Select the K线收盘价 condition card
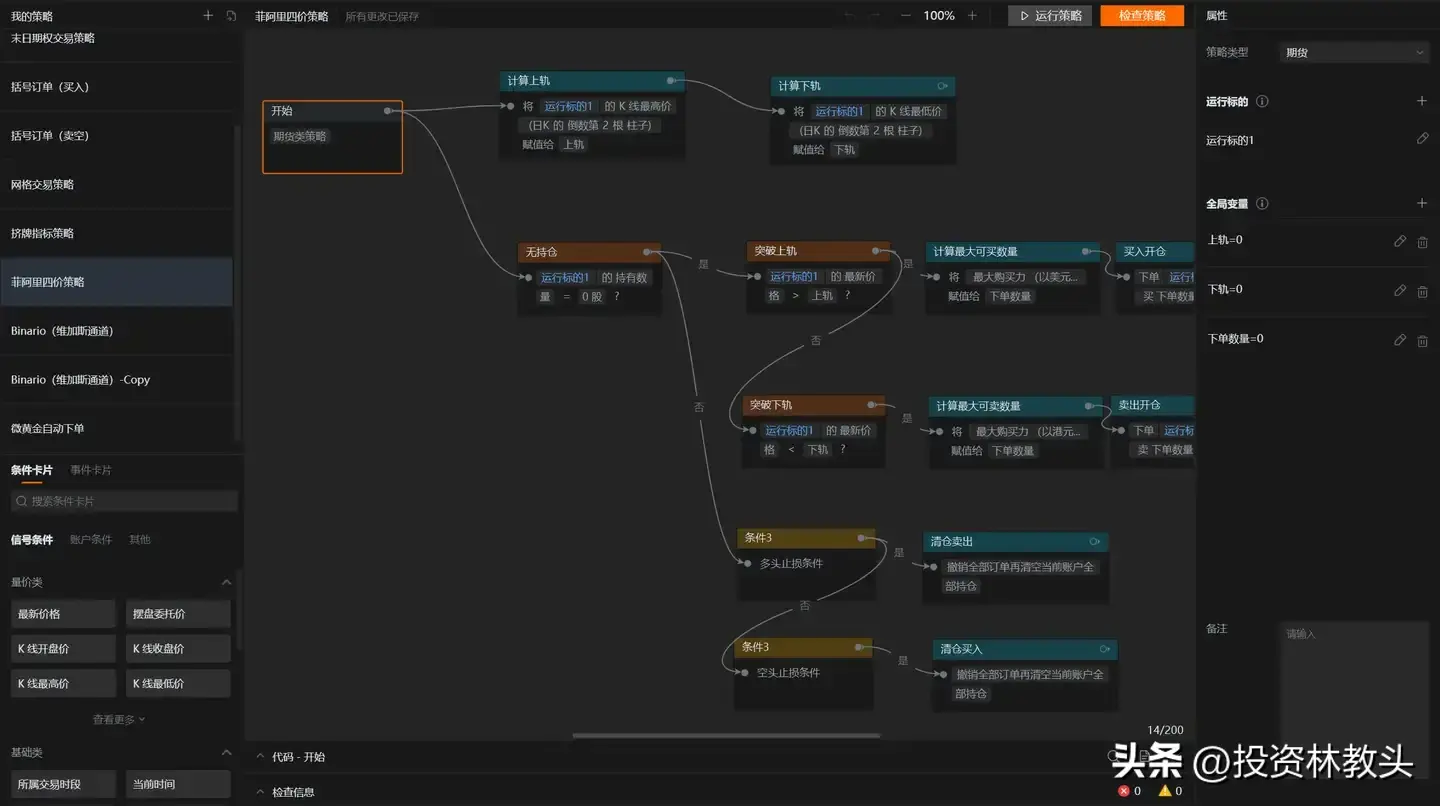The height and width of the screenshot is (806, 1440). (x=179, y=649)
